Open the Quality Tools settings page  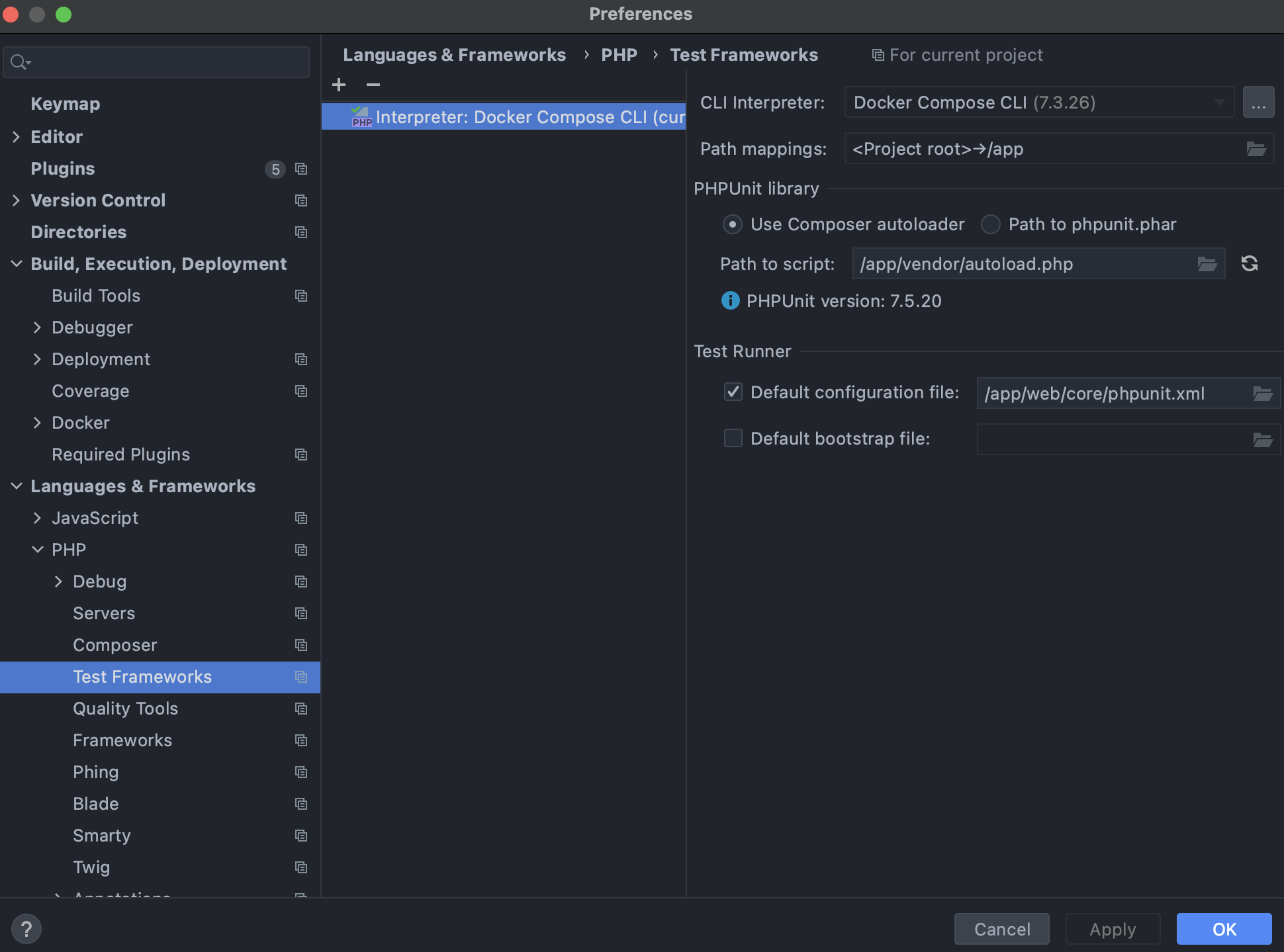pyautogui.click(x=125, y=709)
